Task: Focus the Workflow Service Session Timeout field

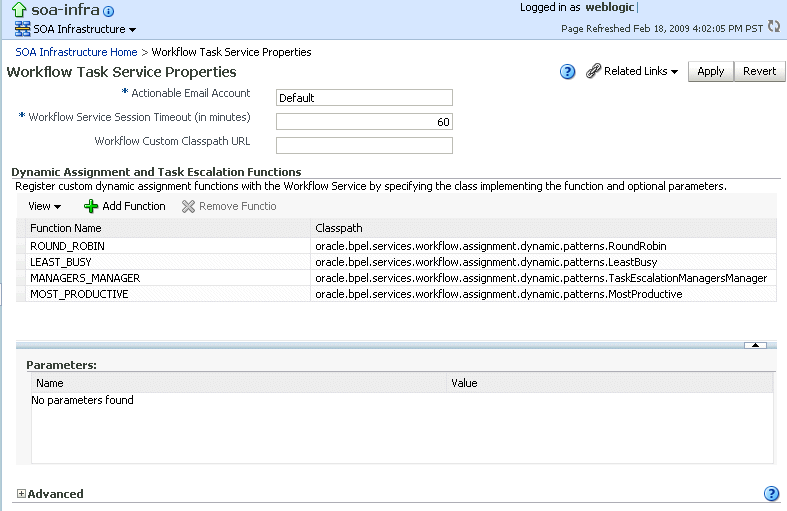Action: (x=364, y=121)
